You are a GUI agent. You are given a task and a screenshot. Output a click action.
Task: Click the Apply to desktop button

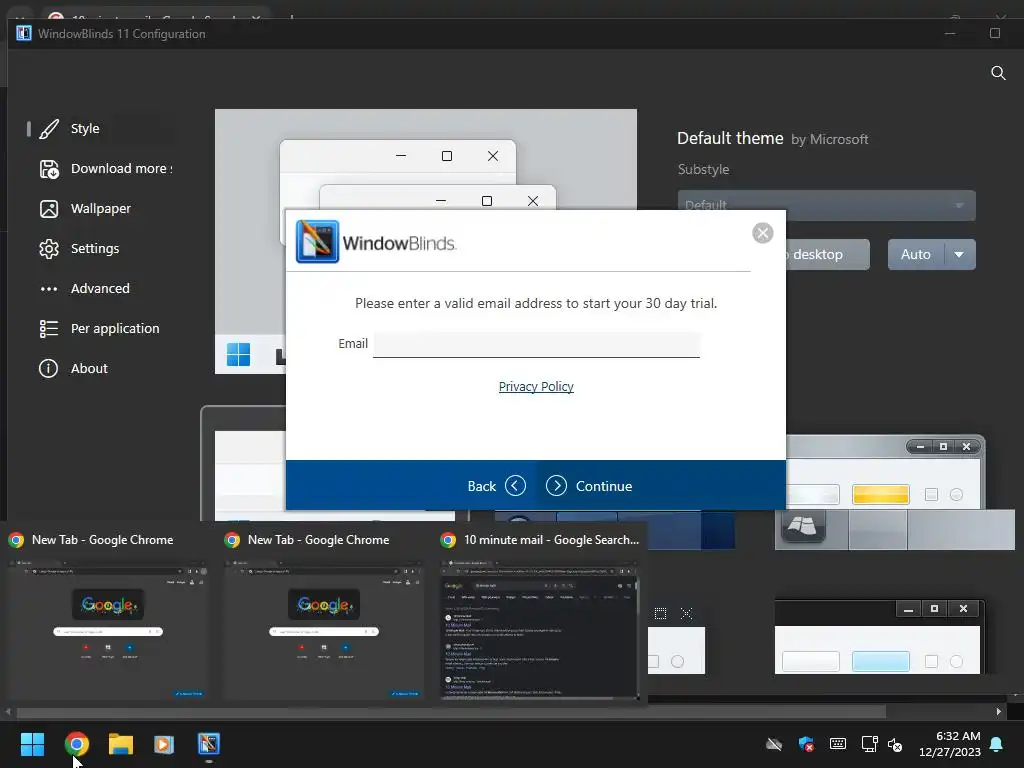click(x=826, y=254)
